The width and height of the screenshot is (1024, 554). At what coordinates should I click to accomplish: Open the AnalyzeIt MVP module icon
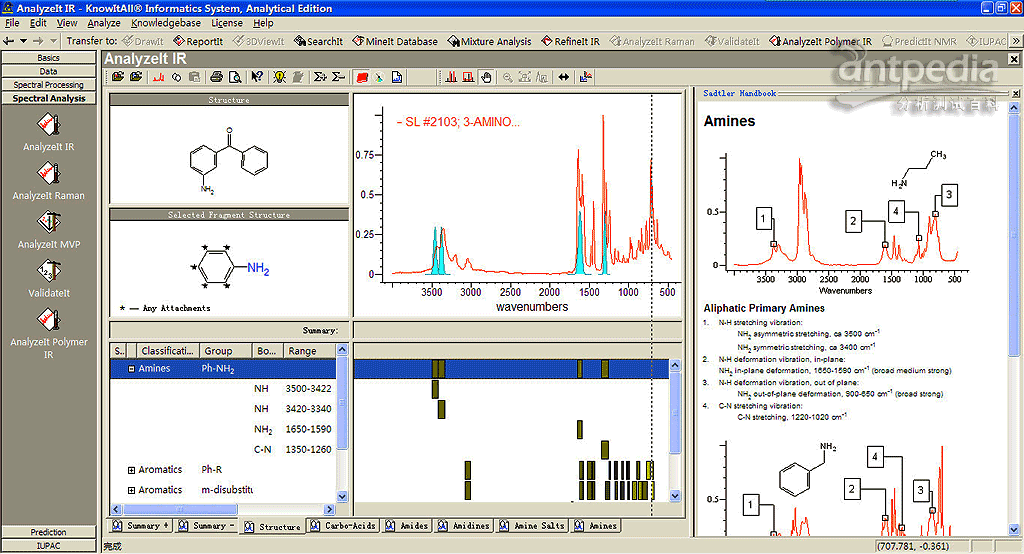(x=48, y=222)
